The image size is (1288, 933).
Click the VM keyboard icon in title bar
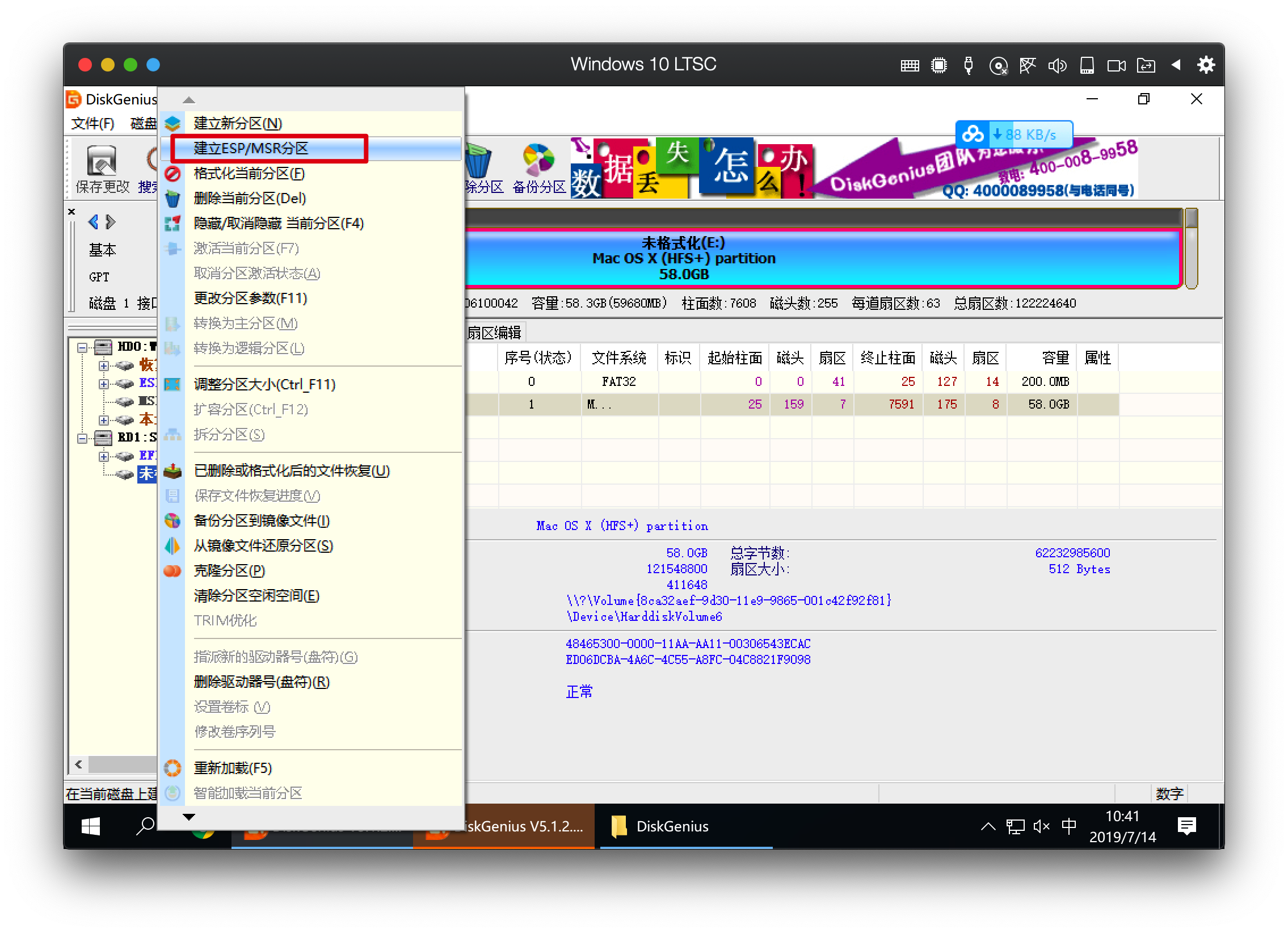click(910, 65)
